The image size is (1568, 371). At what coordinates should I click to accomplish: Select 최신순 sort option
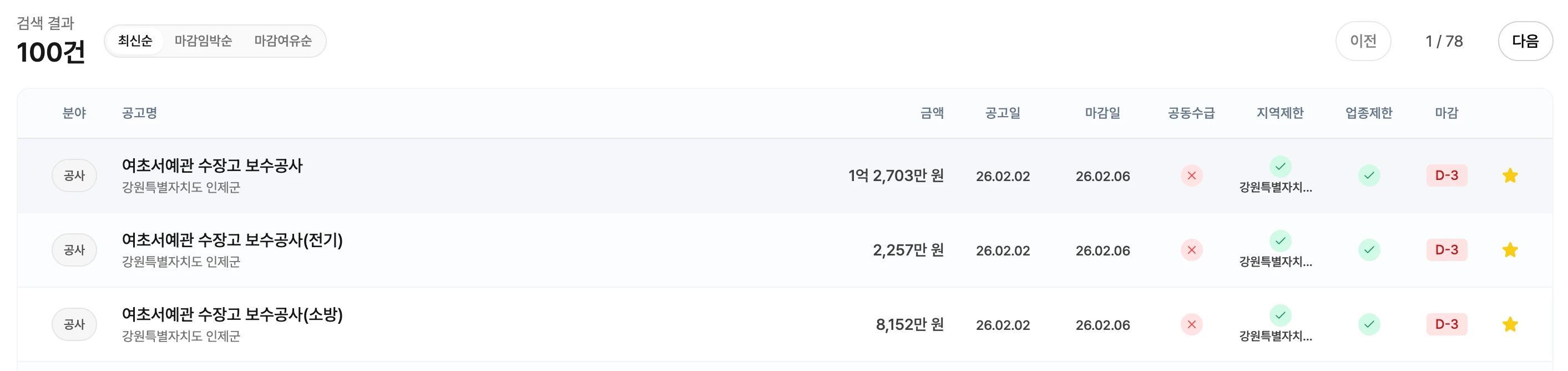(135, 41)
